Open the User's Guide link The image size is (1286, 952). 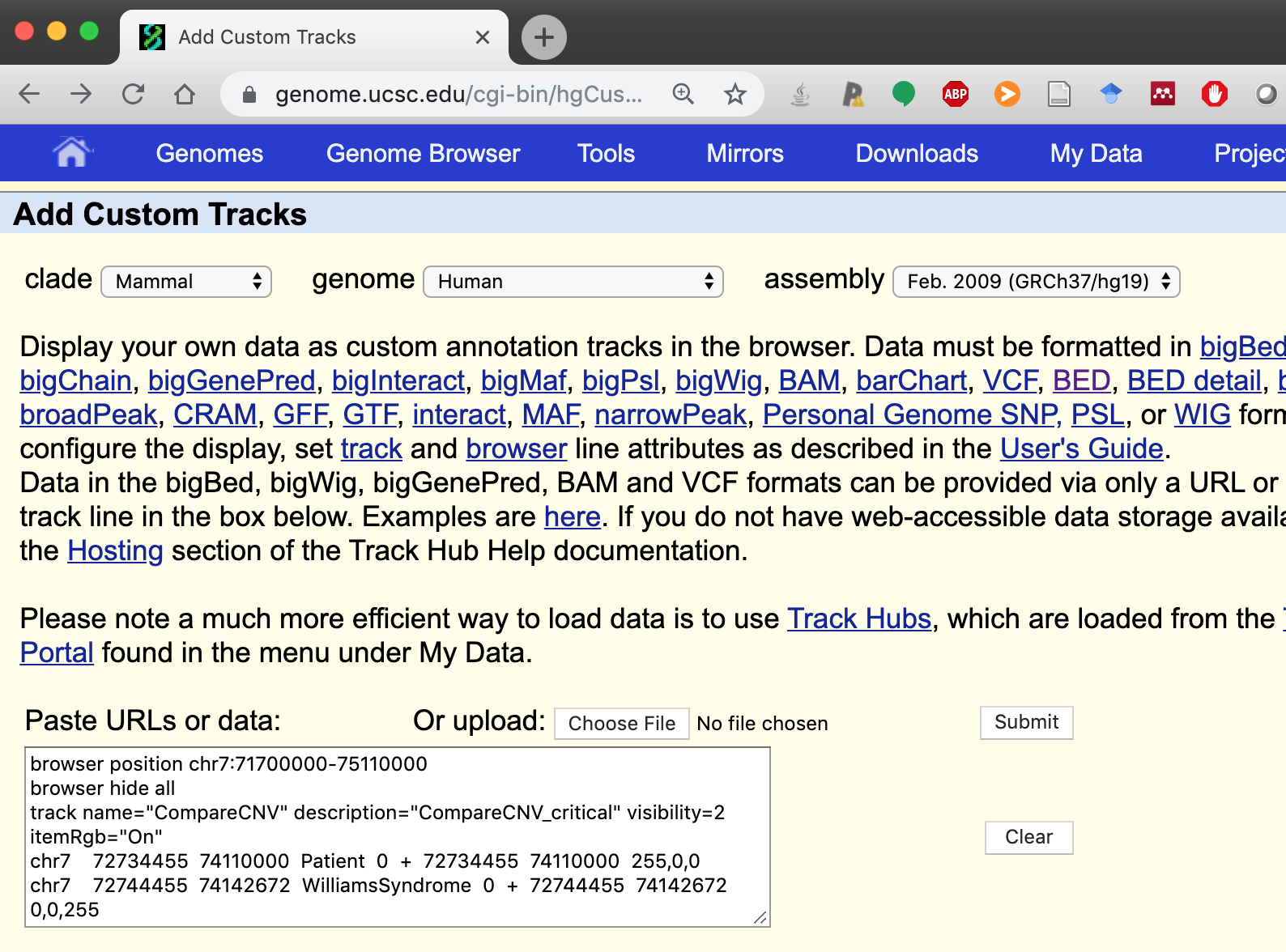[1082, 448]
